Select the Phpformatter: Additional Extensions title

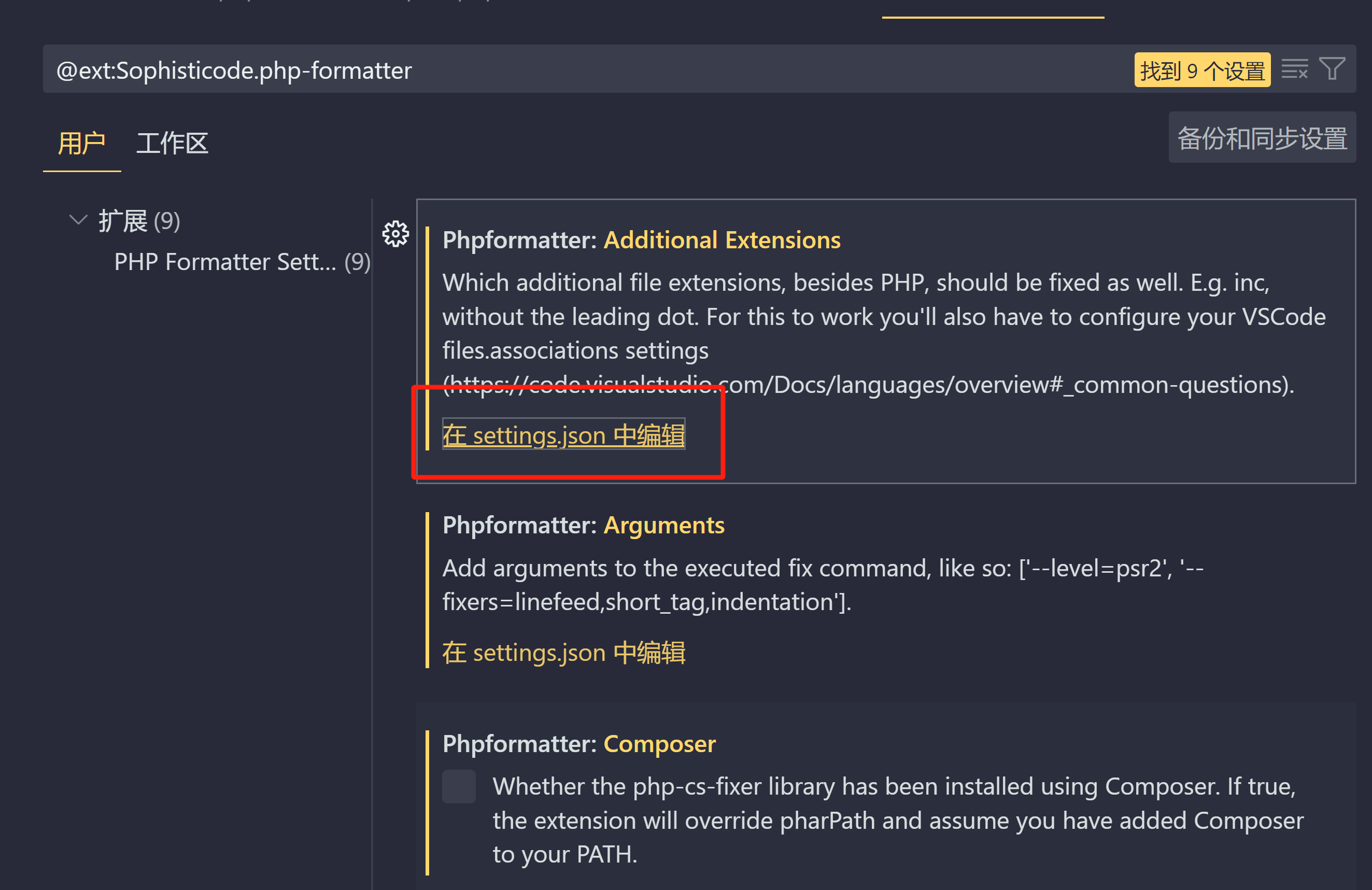[641, 240]
